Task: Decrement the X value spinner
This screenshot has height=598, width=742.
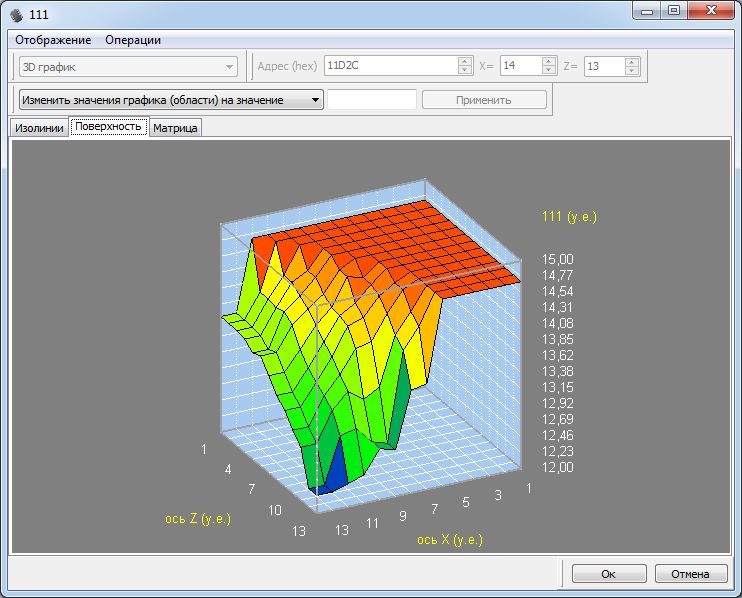Action: coord(548,70)
